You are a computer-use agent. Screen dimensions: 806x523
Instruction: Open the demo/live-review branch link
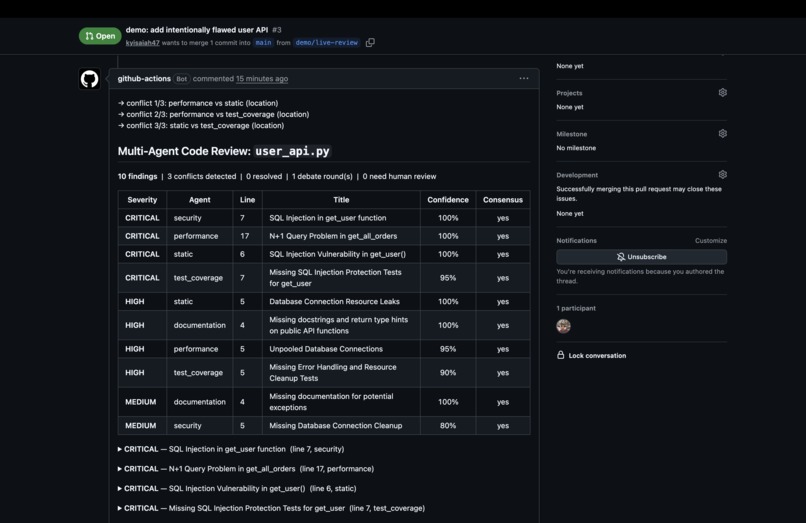tap(326, 43)
